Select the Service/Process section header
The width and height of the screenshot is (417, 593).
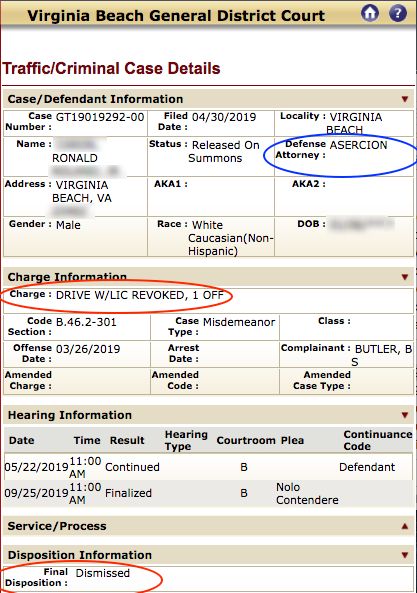(x=208, y=526)
